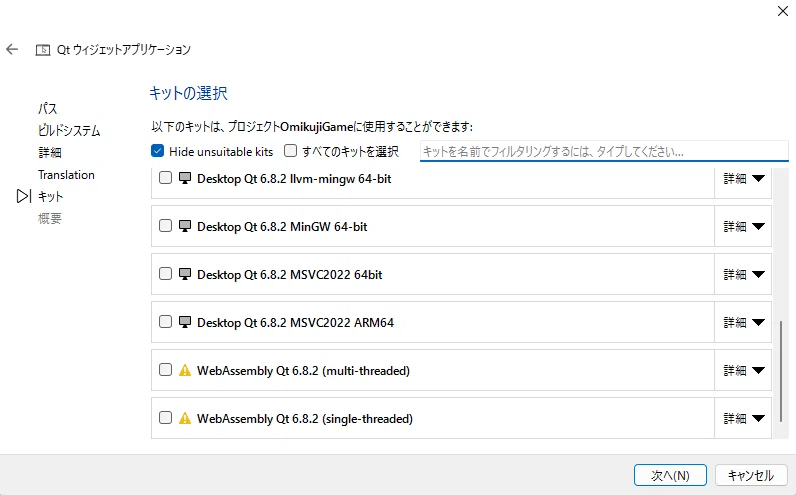
Task: Click the monitor icon for MSVC2022 ARM64 kit
Action: [185, 322]
